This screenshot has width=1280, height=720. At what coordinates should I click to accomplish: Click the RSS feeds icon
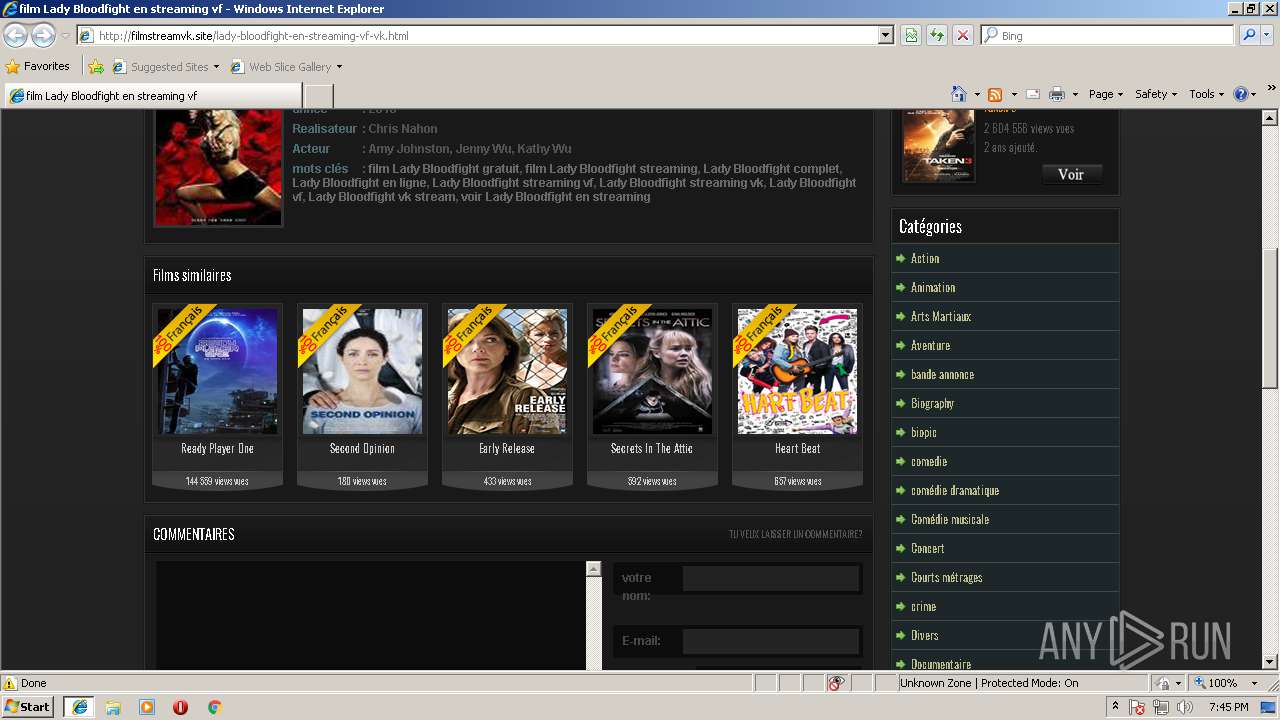995,94
